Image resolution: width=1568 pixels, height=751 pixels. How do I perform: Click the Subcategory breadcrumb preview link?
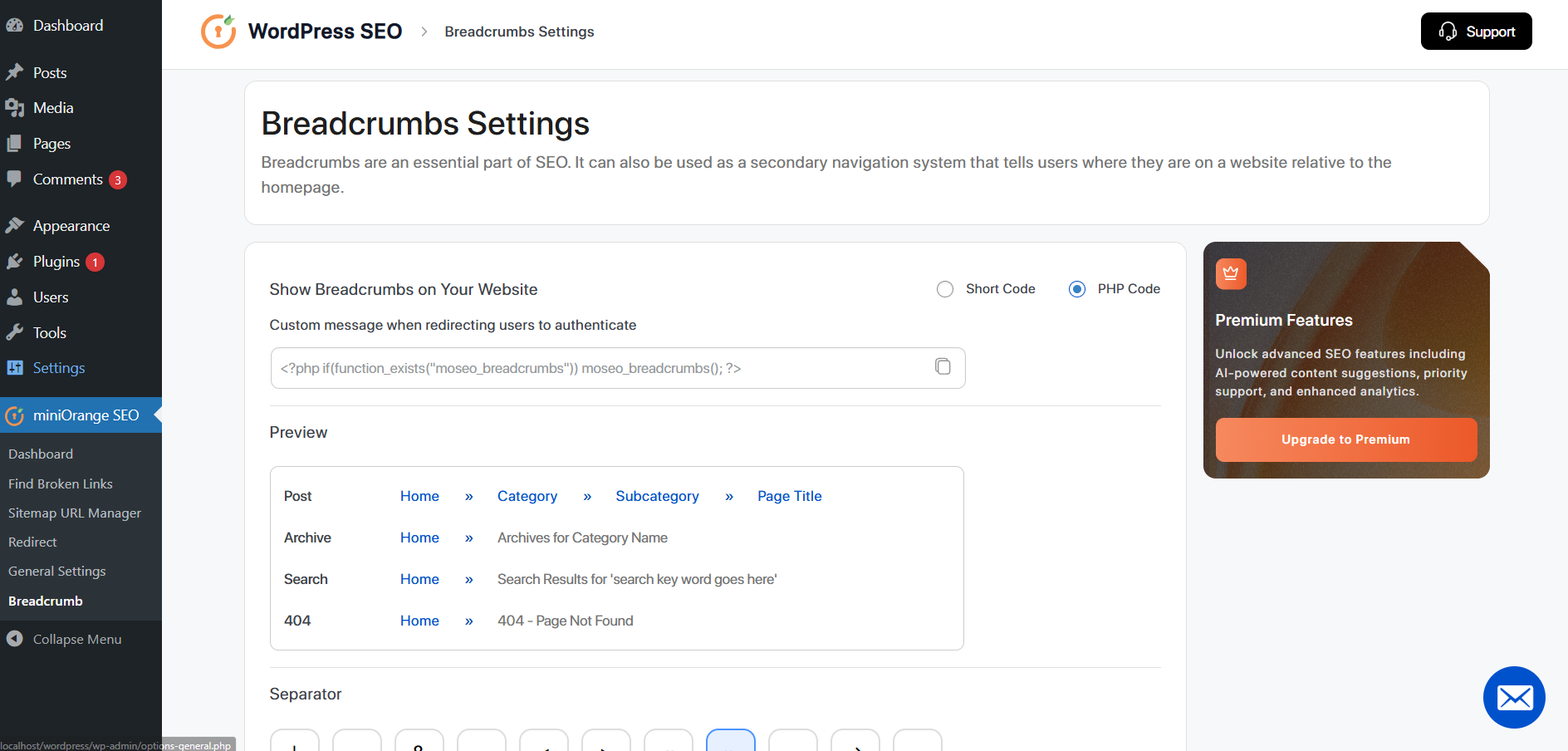(657, 496)
